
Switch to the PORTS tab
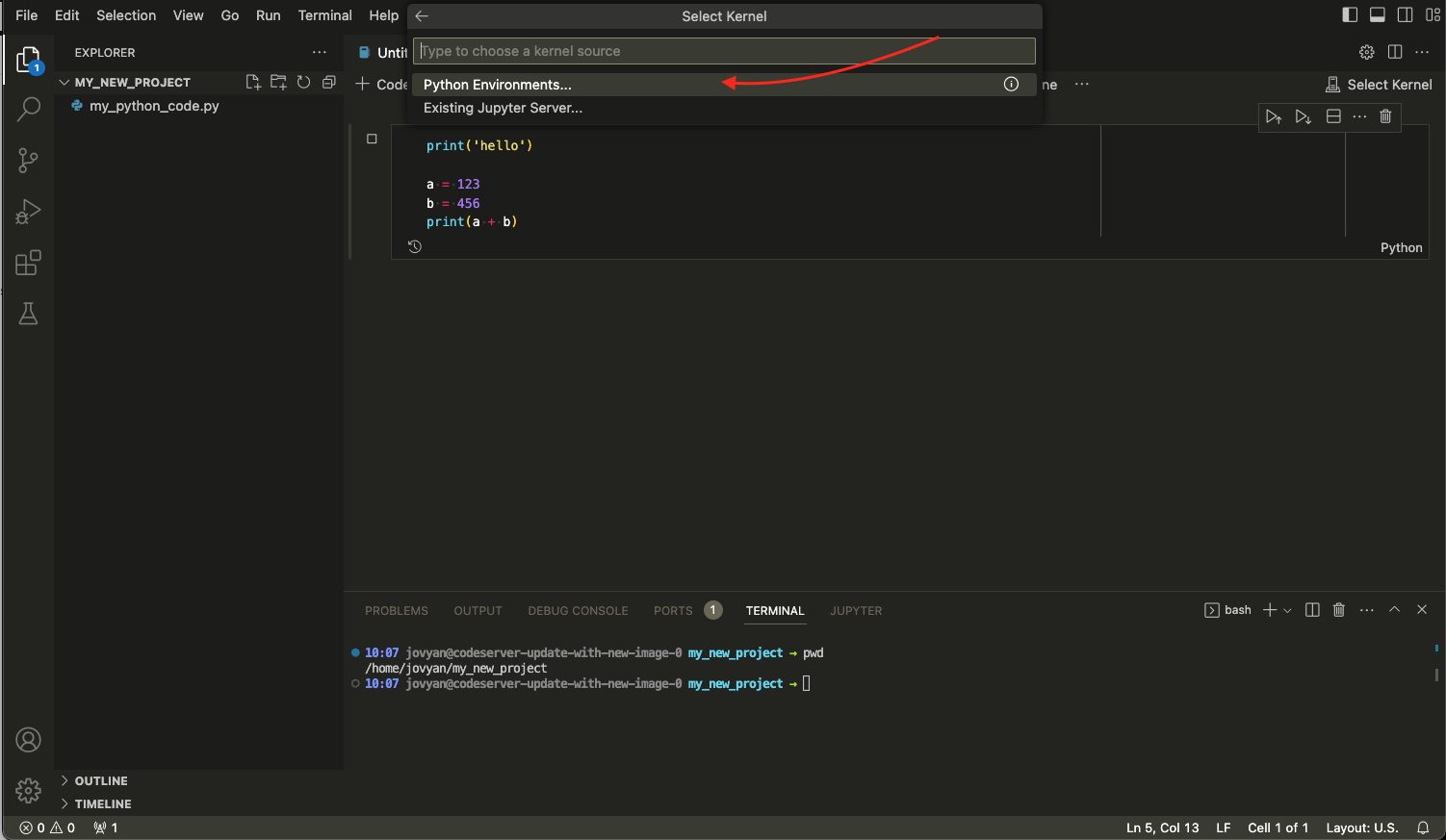pos(673,611)
